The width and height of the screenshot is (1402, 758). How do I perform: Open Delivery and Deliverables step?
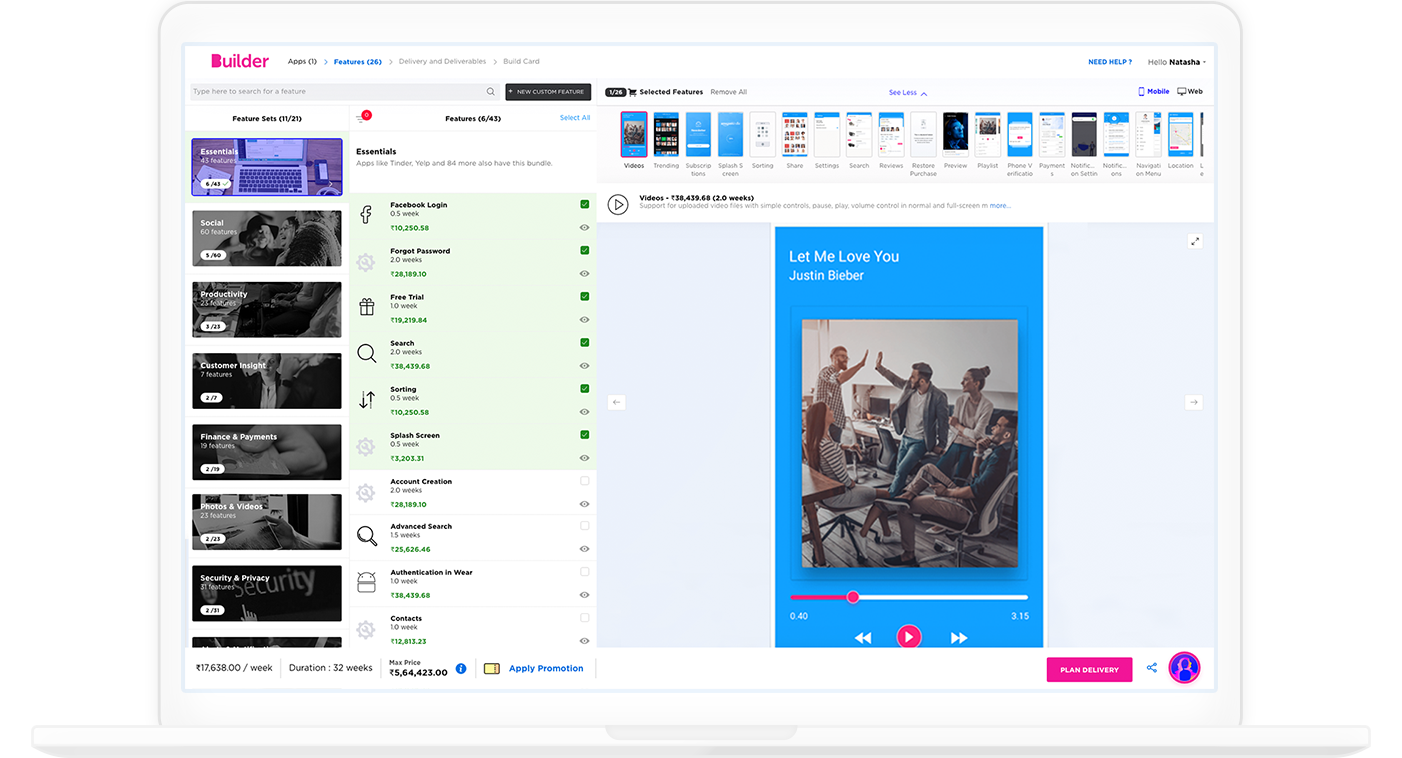tap(442, 62)
